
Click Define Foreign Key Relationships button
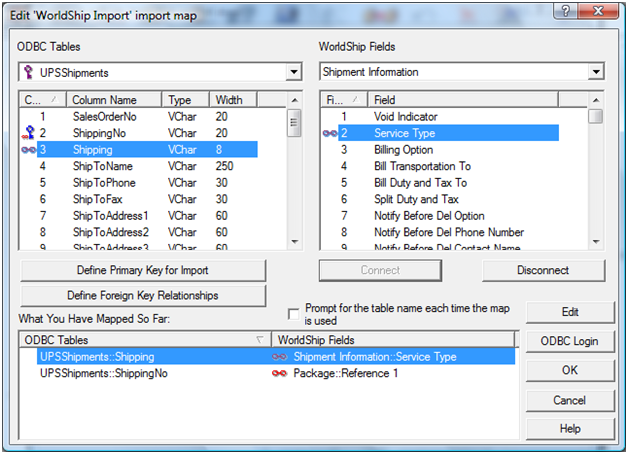142,296
